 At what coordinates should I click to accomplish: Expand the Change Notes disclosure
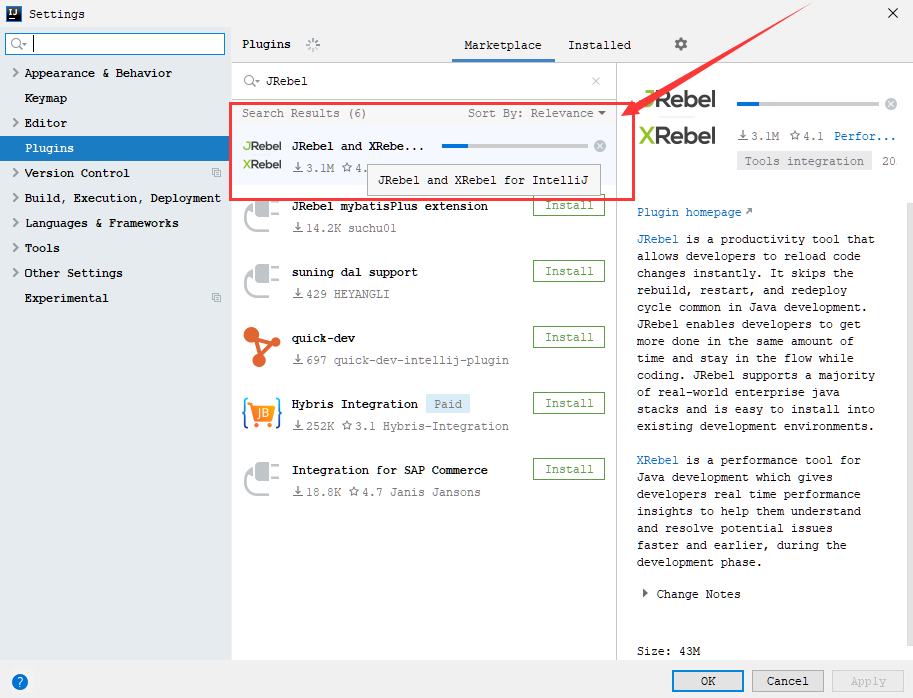pyautogui.click(x=645, y=594)
